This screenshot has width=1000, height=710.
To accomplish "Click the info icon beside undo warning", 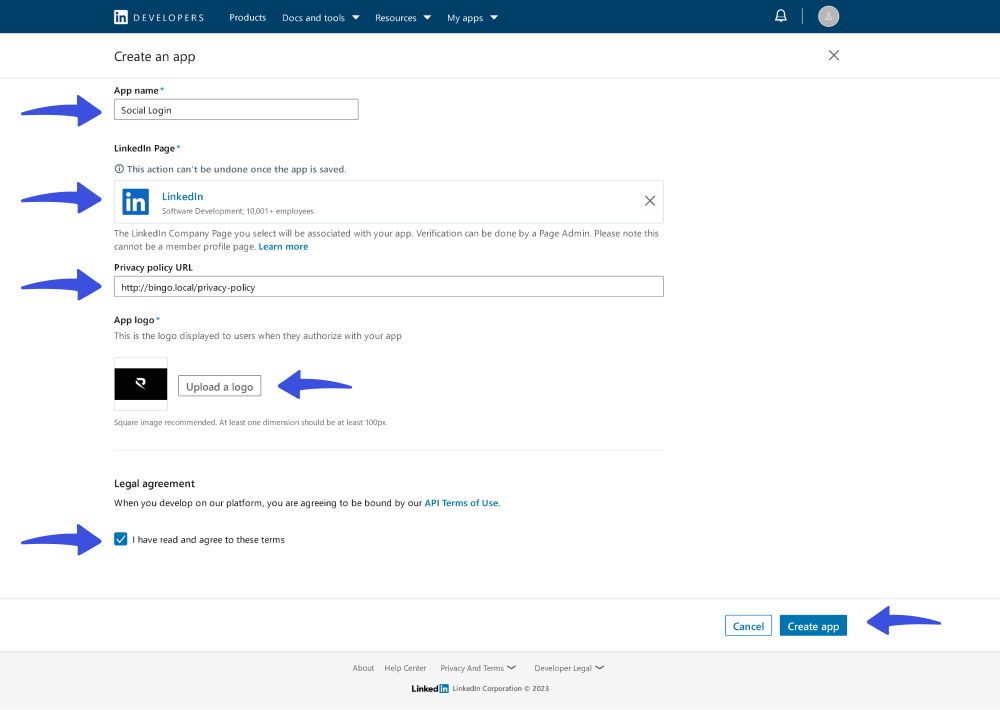I will click(x=119, y=169).
